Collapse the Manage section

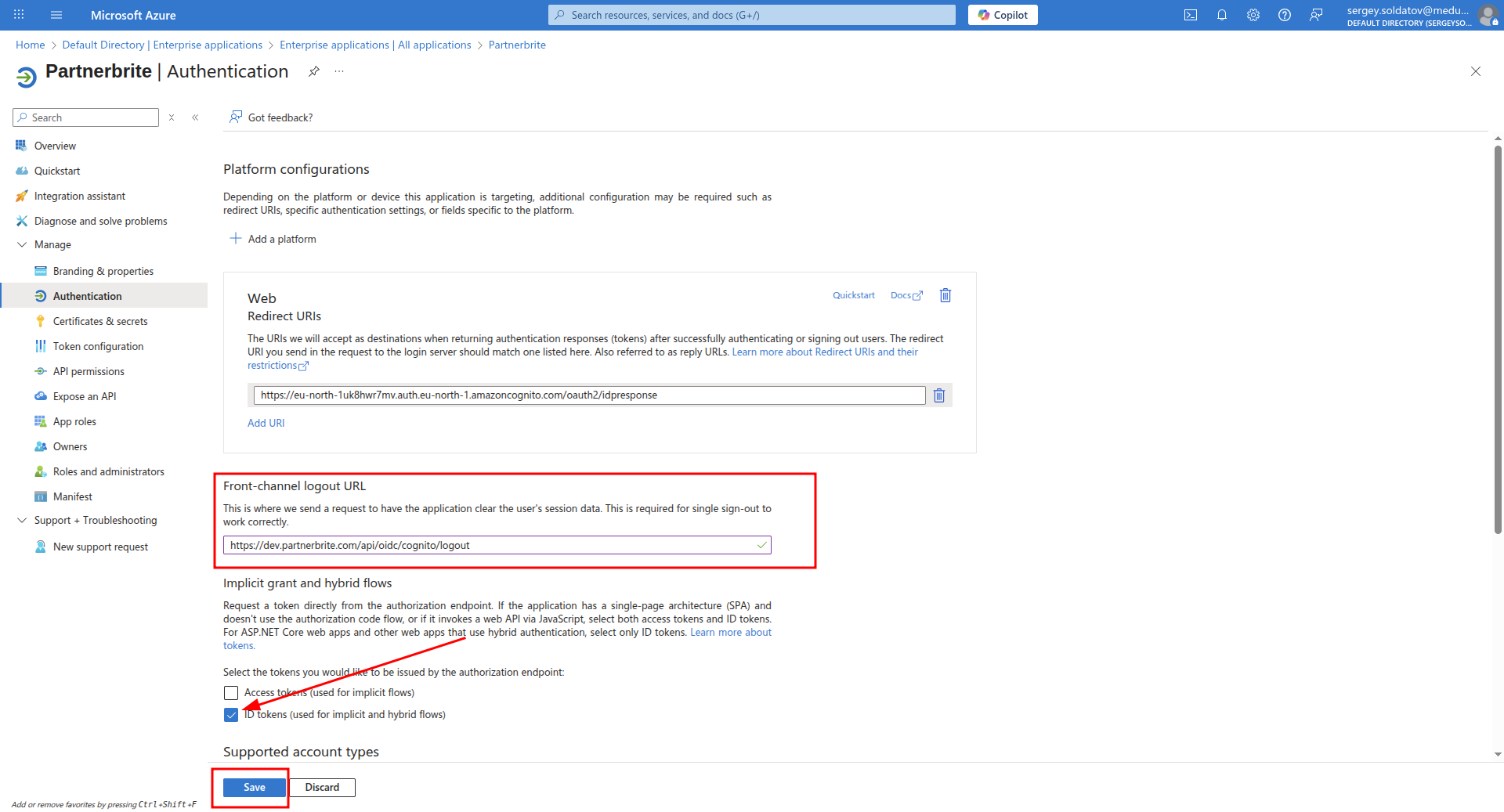click(22, 244)
